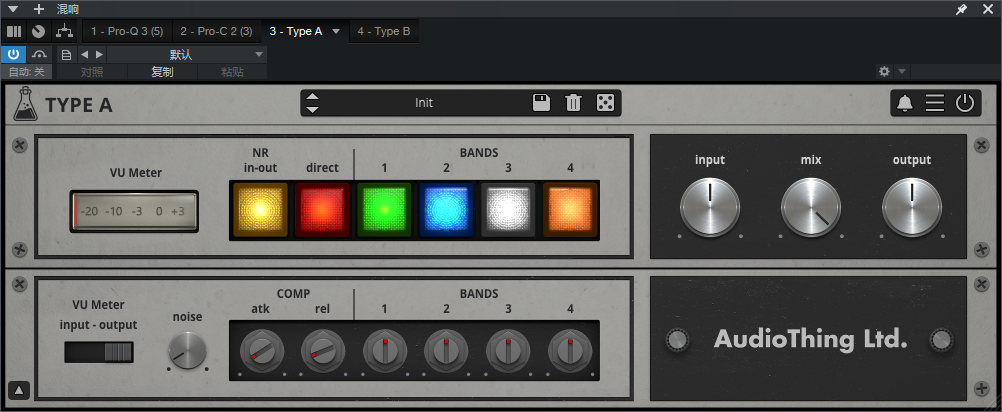Click the mix knob
1002x412 pixels.
click(x=811, y=208)
